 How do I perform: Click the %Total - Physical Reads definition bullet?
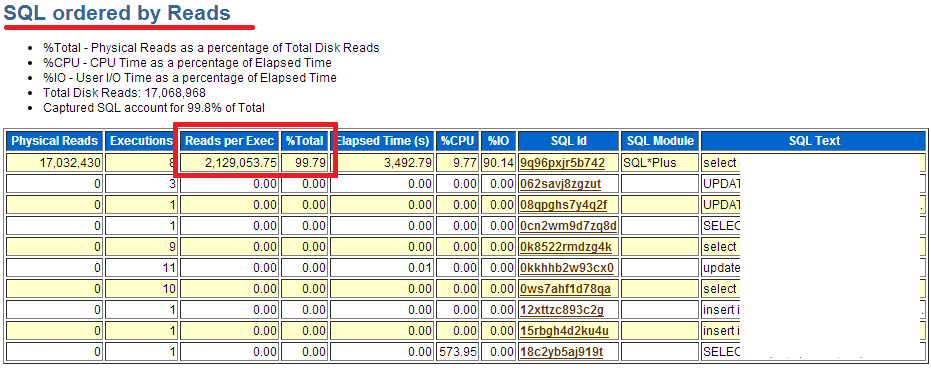coord(211,48)
